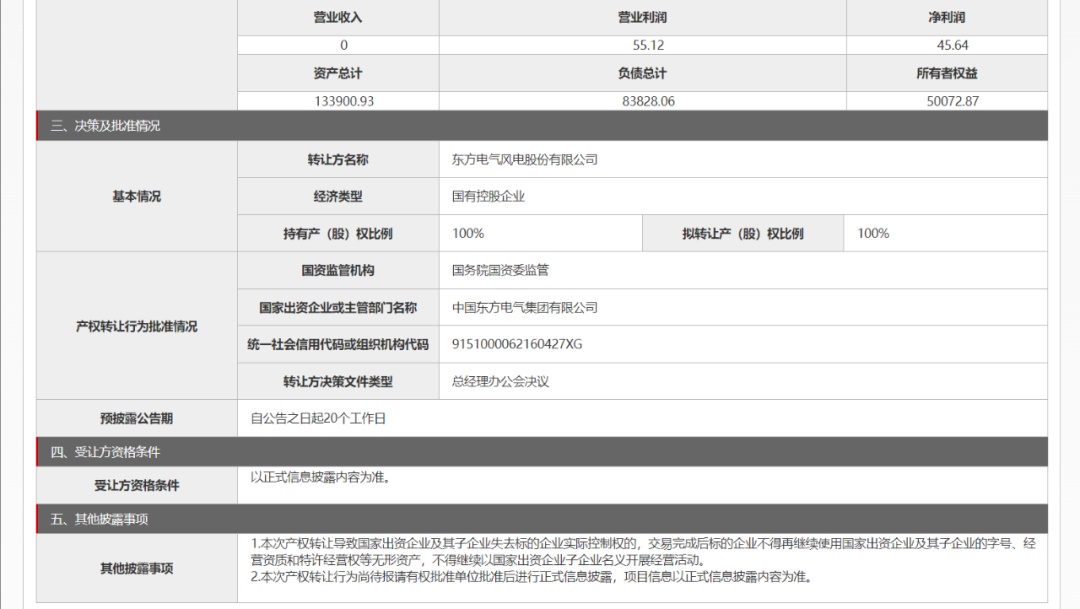Click the 国有控股企业 economic type value
This screenshot has height=609, width=1080.
point(488,197)
